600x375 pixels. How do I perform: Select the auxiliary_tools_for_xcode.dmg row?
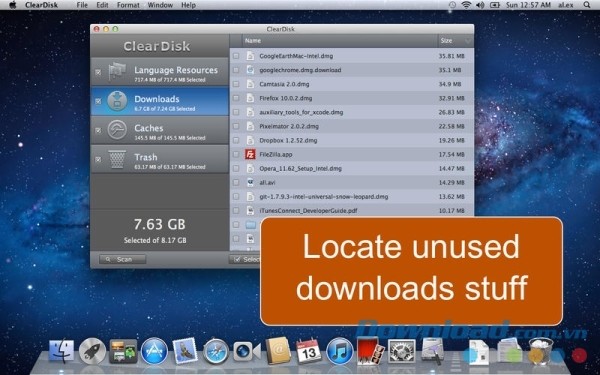[352, 112]
